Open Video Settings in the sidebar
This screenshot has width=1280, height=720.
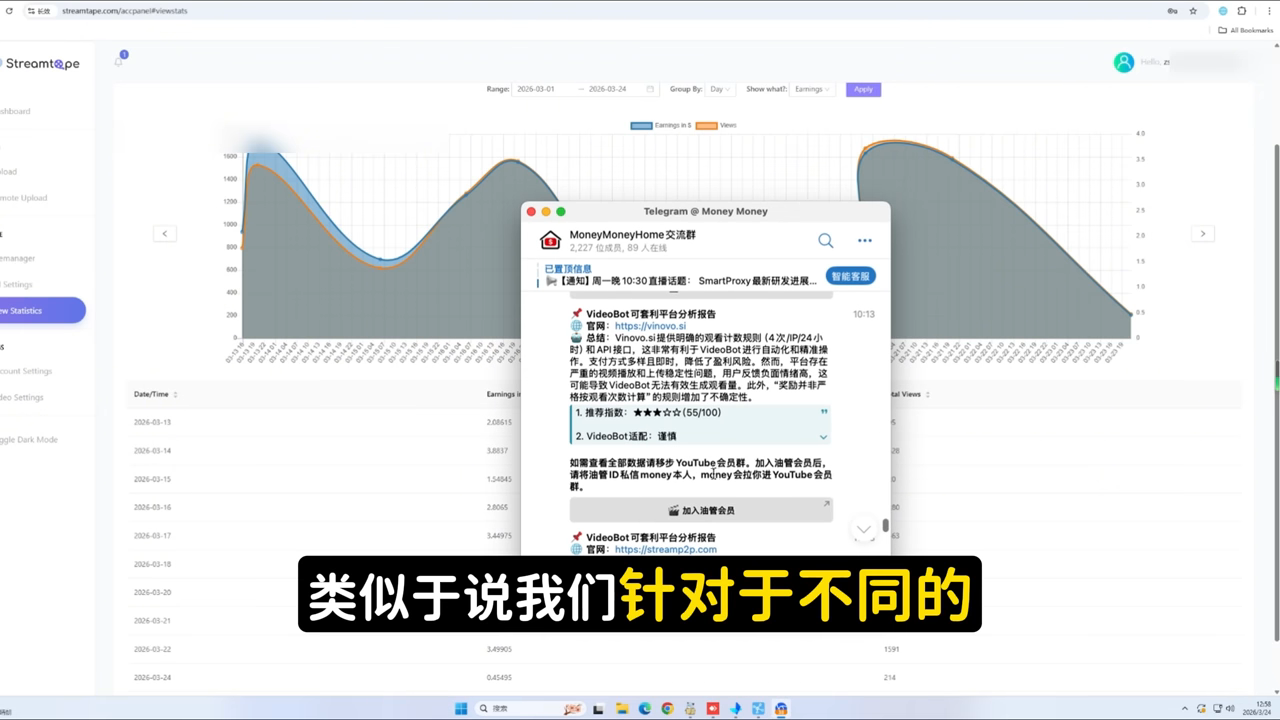coord(22,397)
